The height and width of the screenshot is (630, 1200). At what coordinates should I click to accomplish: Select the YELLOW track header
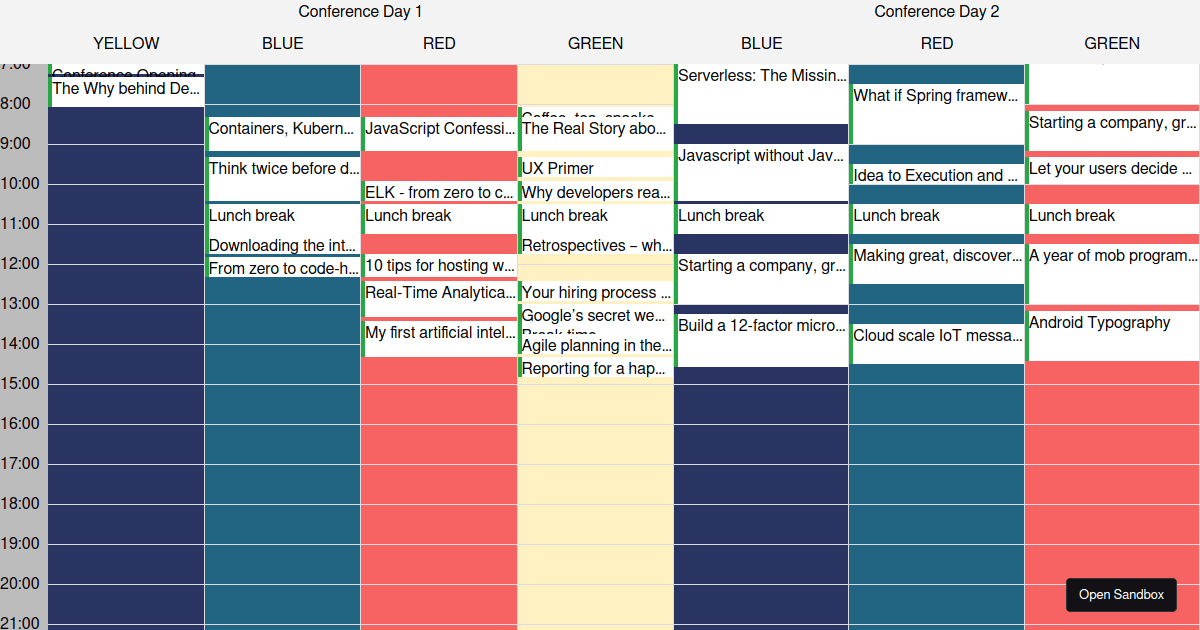(126, 43)
